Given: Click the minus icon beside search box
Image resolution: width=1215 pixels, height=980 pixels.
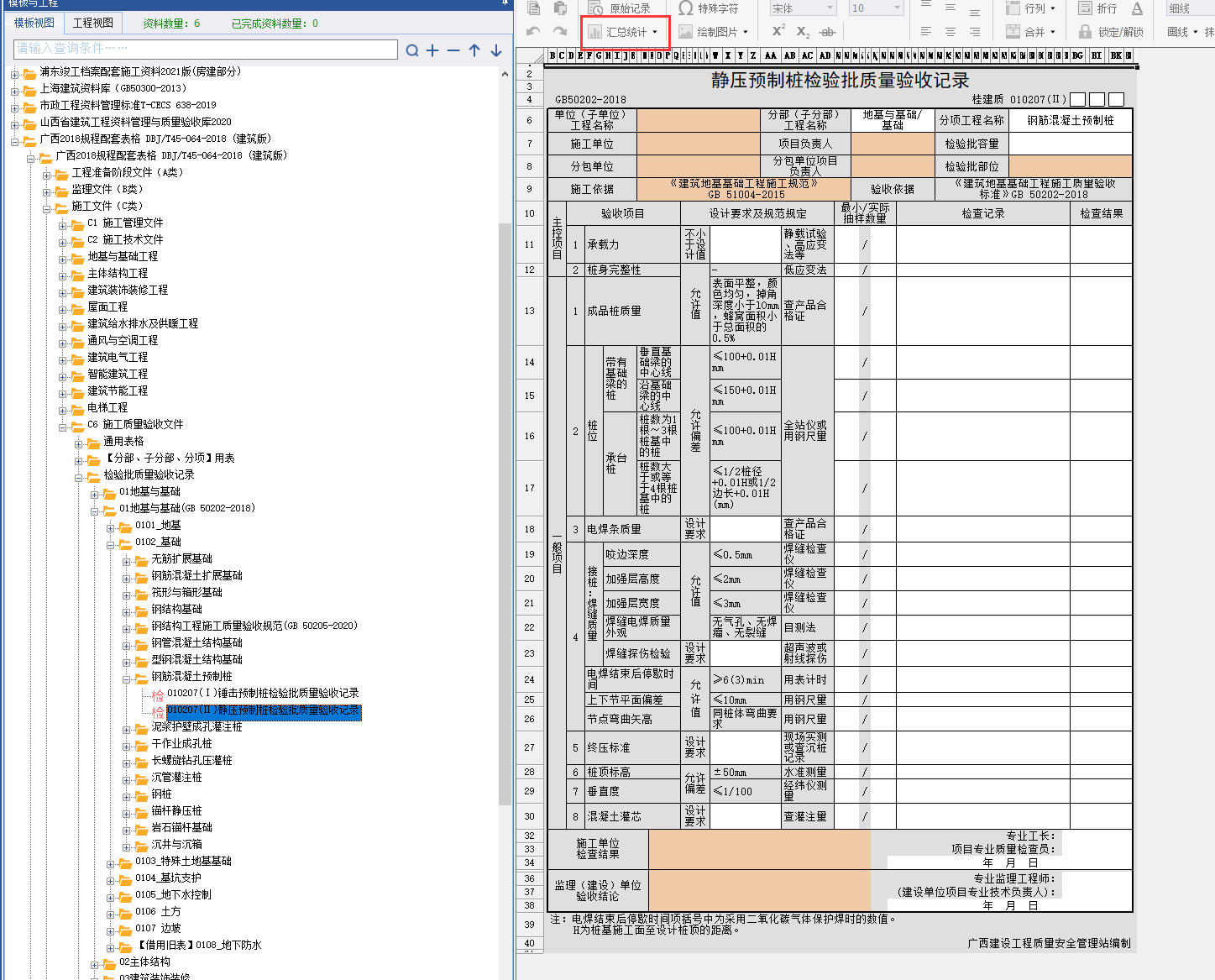Looking at the screenshot, I should (x=453, y=50).
